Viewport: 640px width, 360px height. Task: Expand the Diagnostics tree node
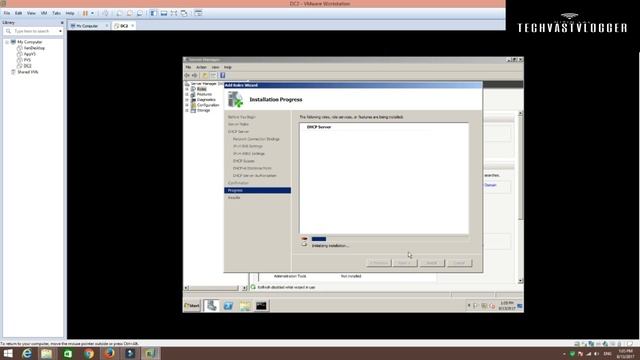click(x=187, y=100)
